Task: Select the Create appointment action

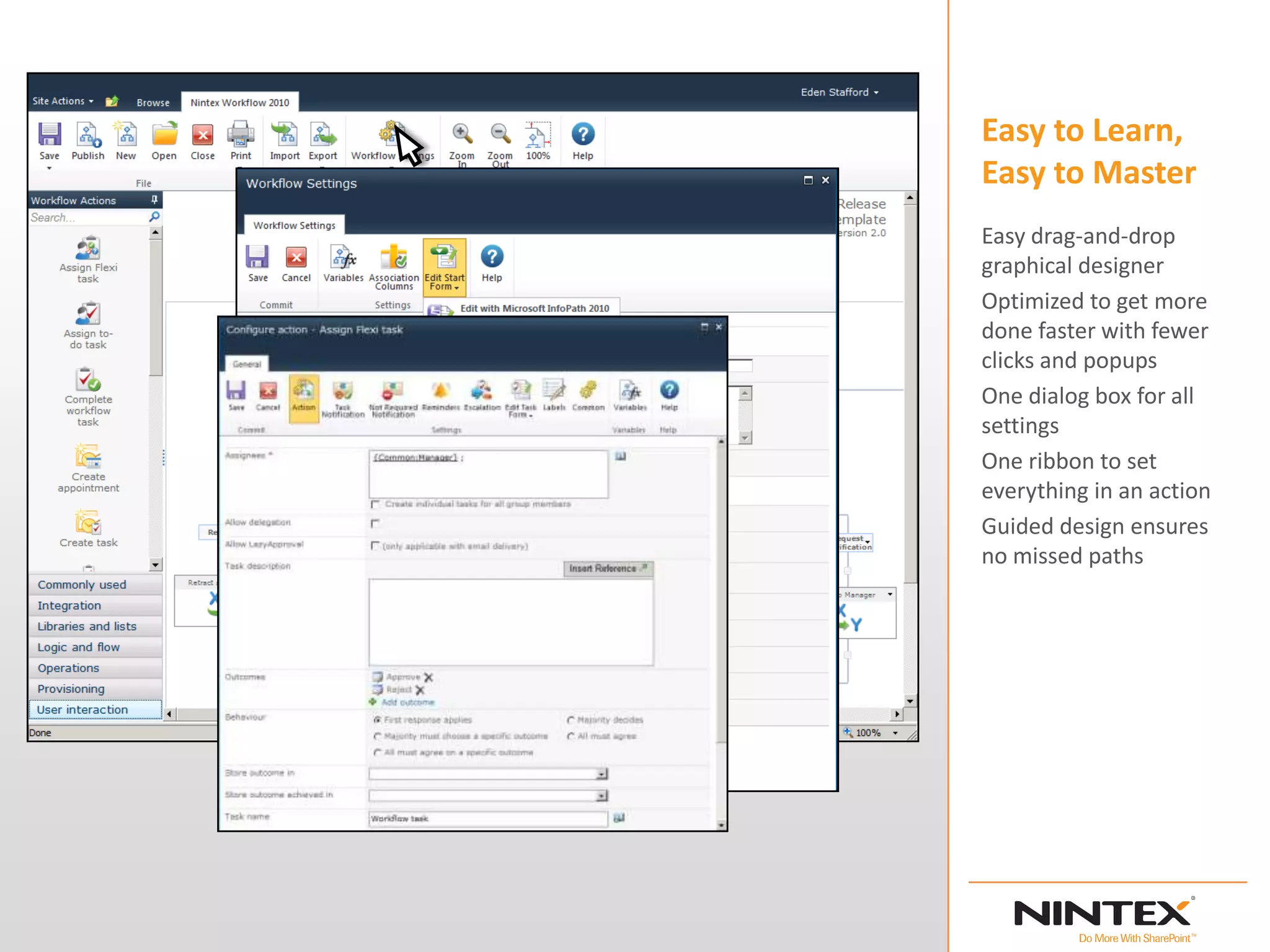Action: [88, 468]
